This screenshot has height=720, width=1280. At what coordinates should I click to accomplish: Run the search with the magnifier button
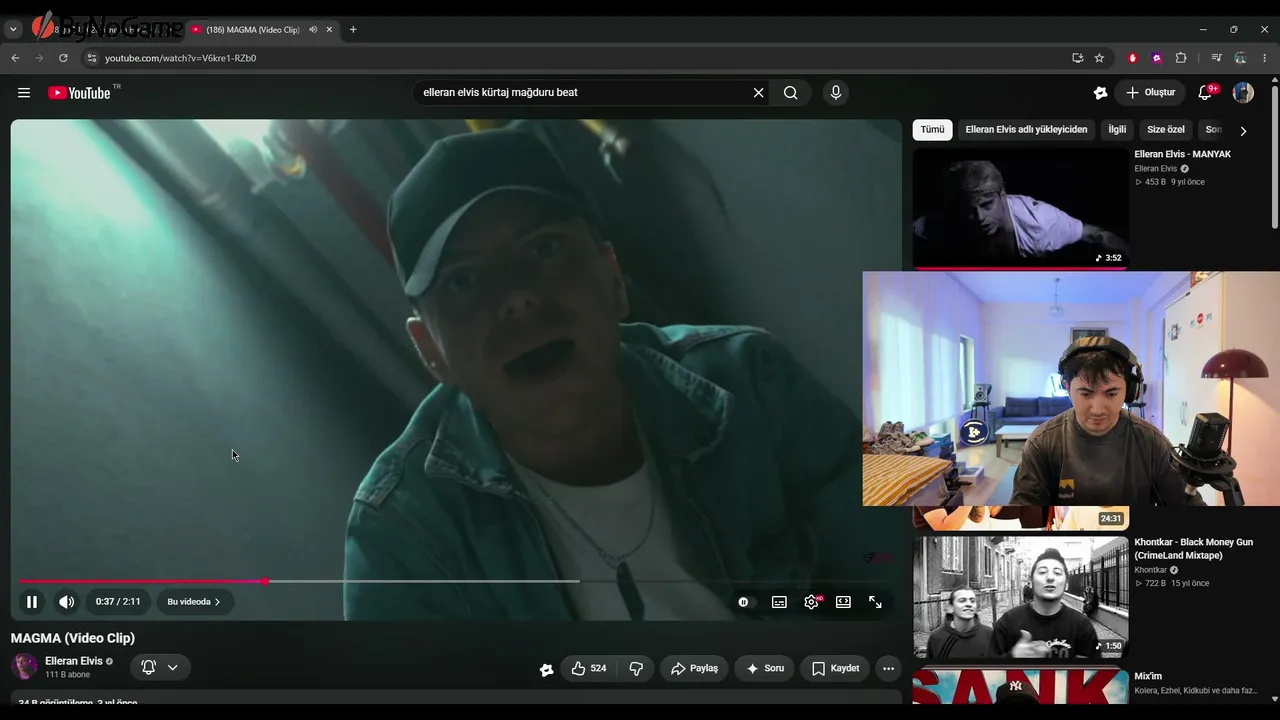tap(791, 93)
